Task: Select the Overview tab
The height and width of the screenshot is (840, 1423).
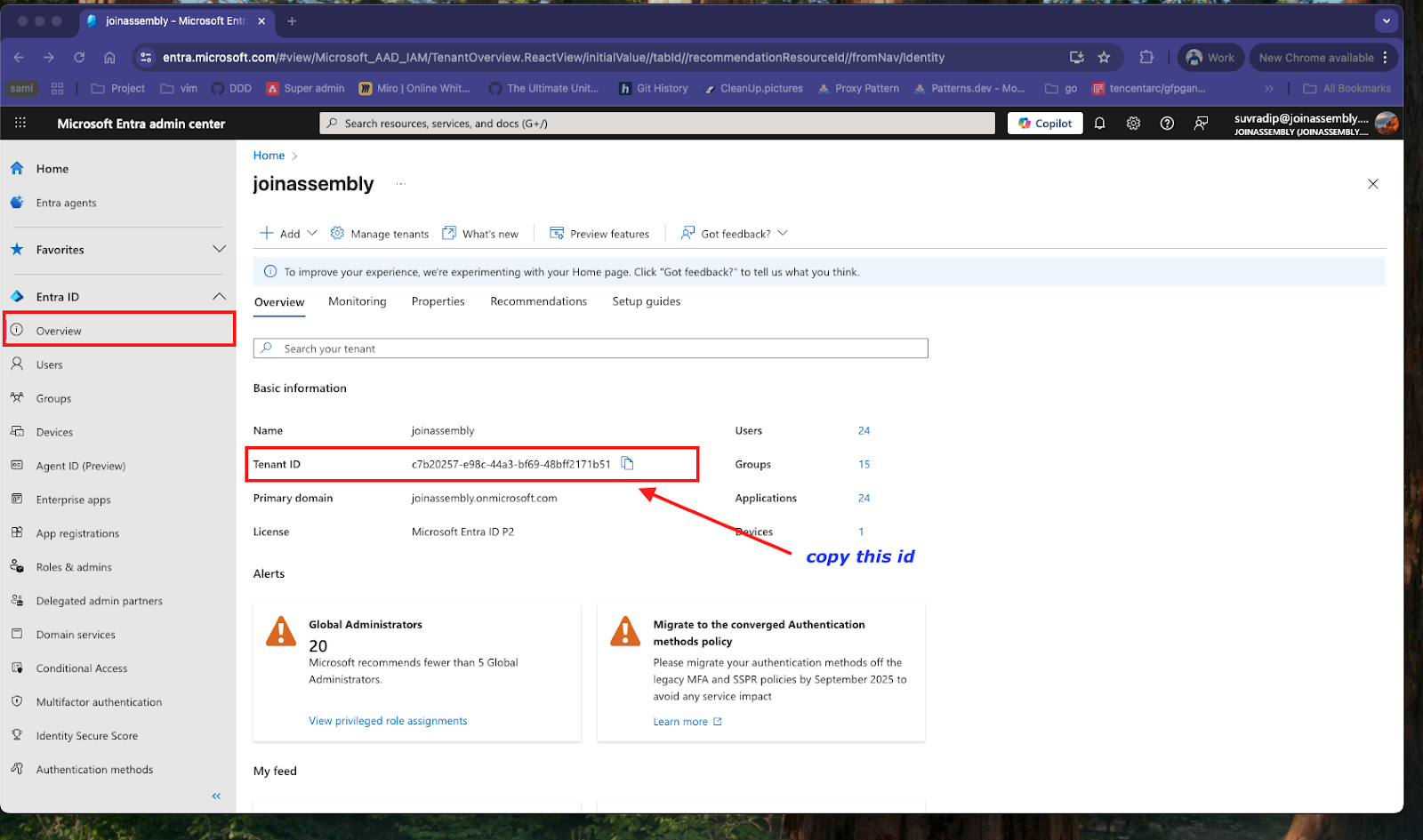Action: [x=279, y=302]
